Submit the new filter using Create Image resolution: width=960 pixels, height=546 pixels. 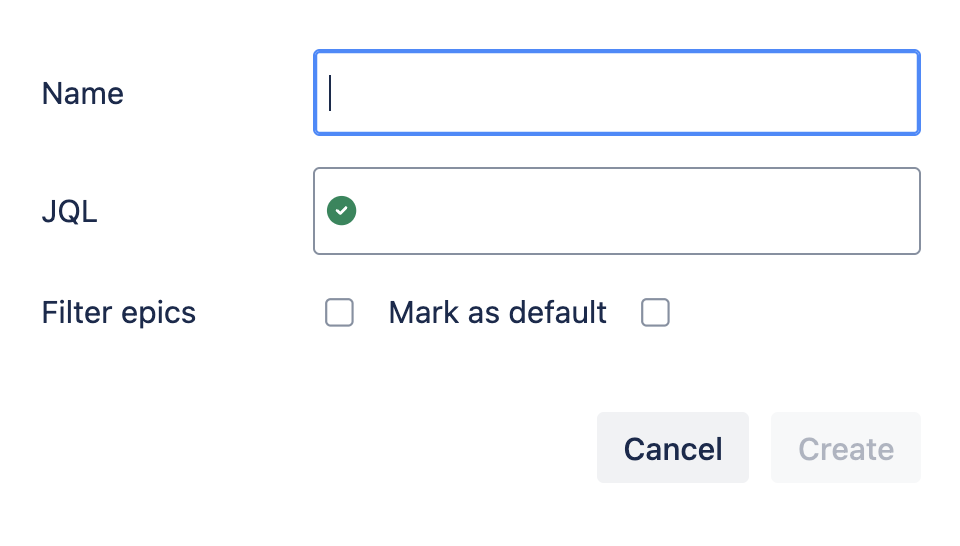[845, 449]
